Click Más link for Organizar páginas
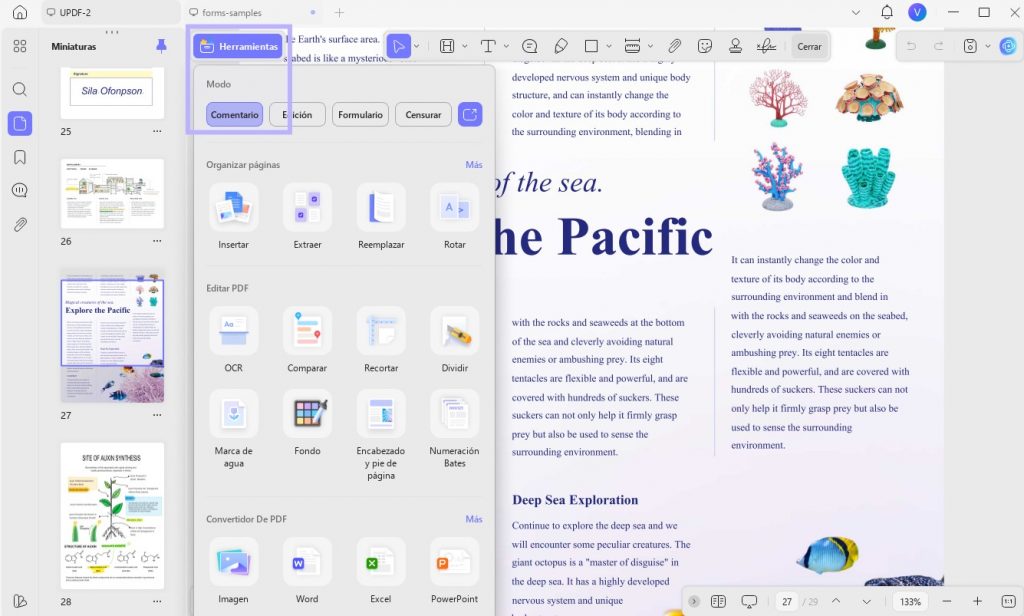Image resolution: width=1024 pixels, height=616 pixels. (474, 165)
